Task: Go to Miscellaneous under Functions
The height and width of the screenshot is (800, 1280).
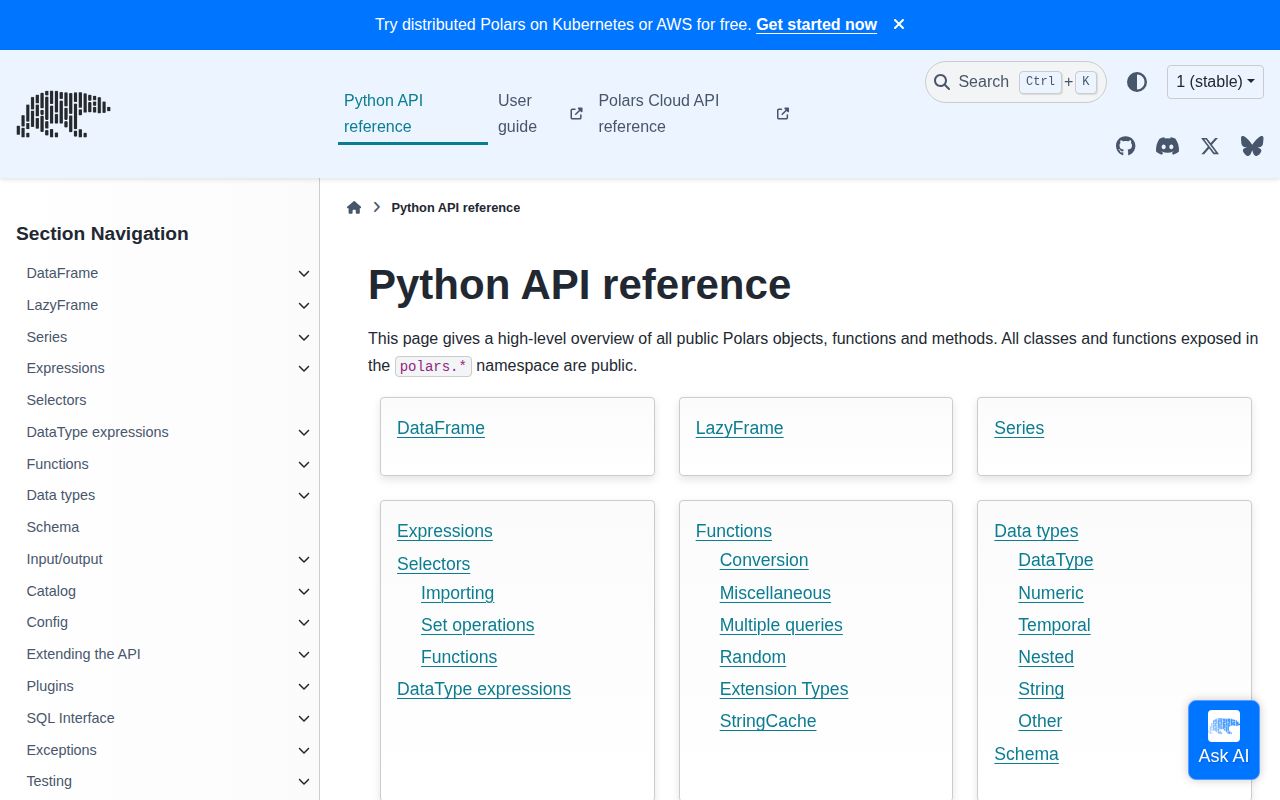Action: click(x=775, y=593)
